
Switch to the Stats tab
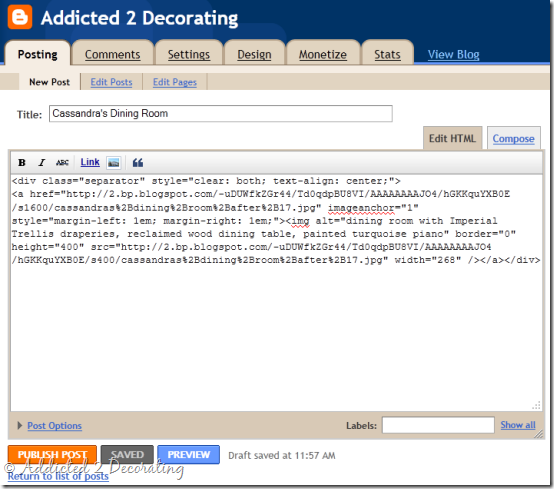pos(387,54)
